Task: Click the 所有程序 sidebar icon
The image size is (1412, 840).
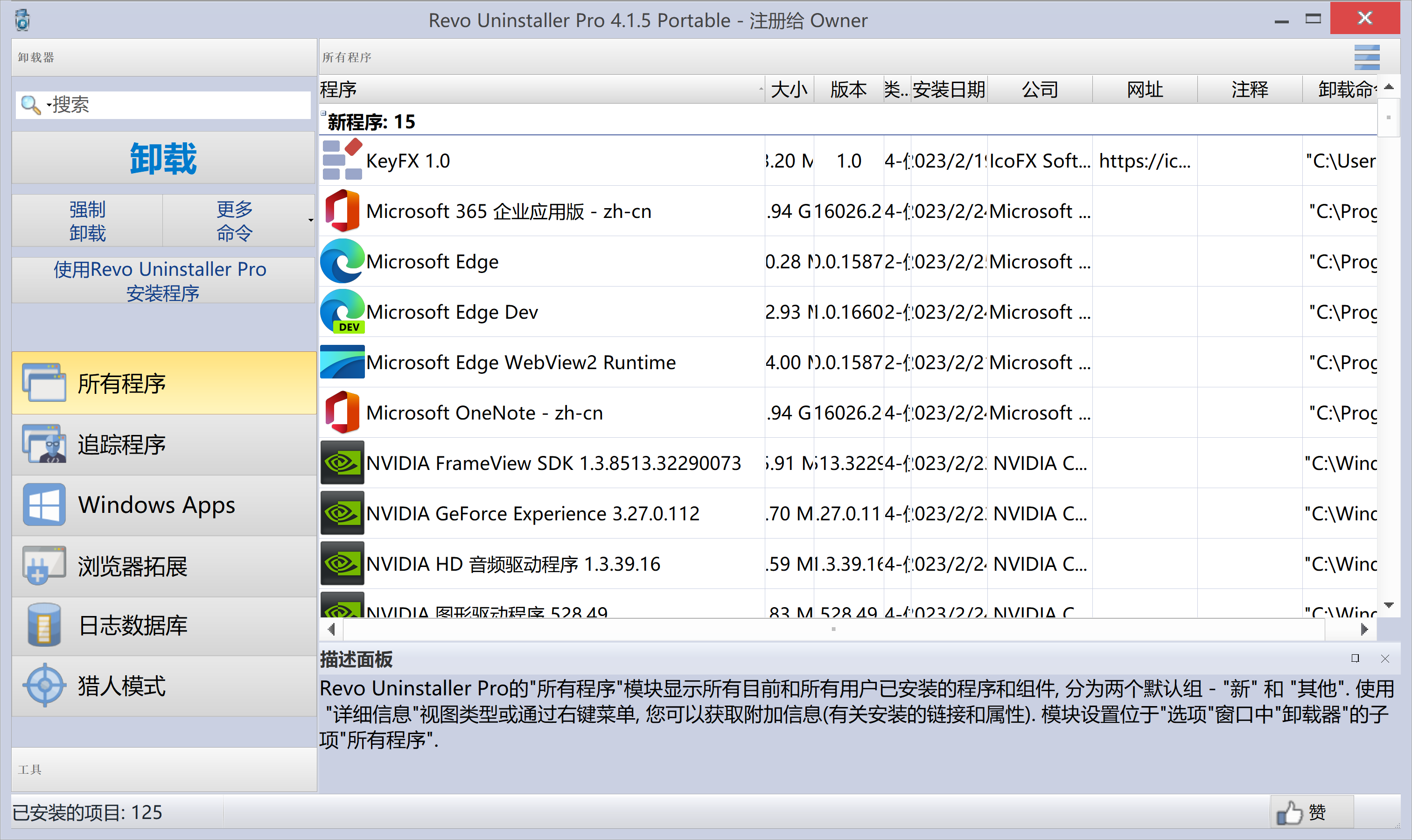Action: [x=44, y=383]
